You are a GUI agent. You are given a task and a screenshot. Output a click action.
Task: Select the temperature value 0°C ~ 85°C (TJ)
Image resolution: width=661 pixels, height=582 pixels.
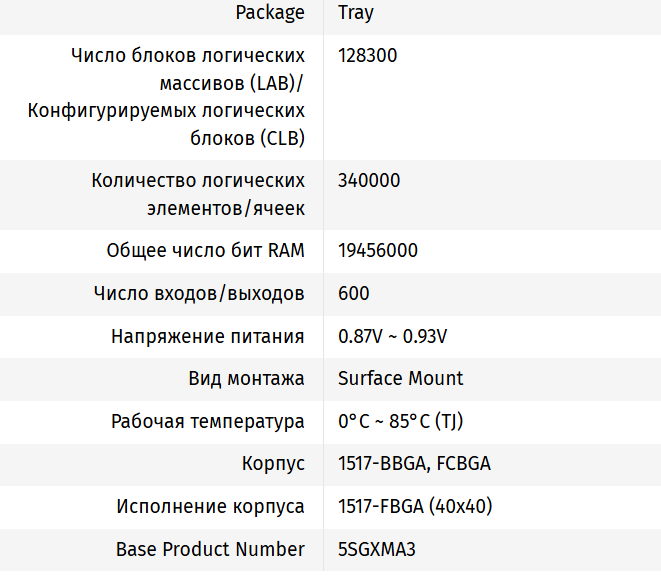point(400,422)
